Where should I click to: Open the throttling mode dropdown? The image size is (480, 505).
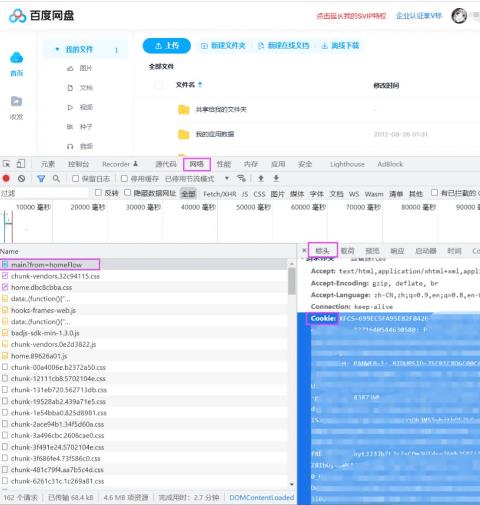[227, 178]
